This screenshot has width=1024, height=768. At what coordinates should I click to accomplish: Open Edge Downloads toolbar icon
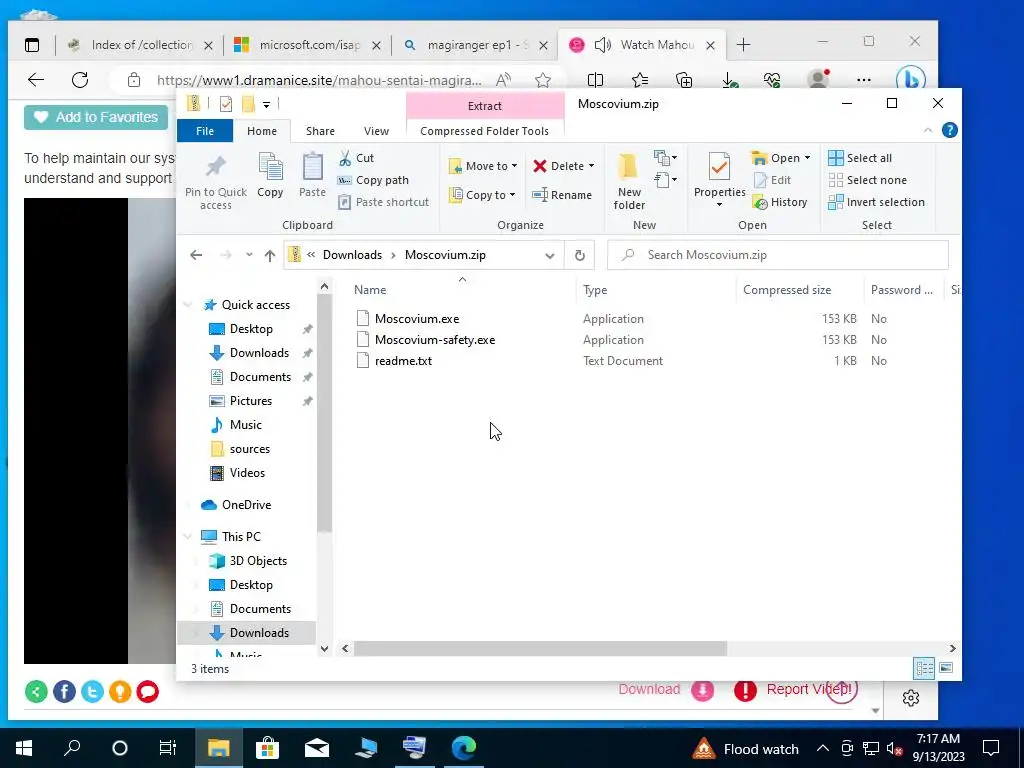(729, 80)
